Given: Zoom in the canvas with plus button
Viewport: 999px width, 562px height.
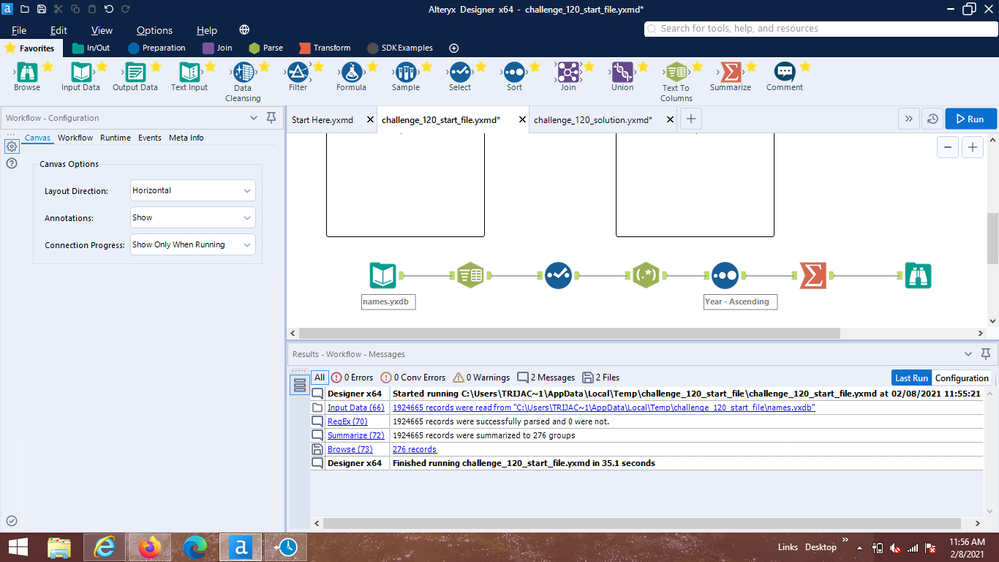Looking at the screenshot, I should pos(972,147).
